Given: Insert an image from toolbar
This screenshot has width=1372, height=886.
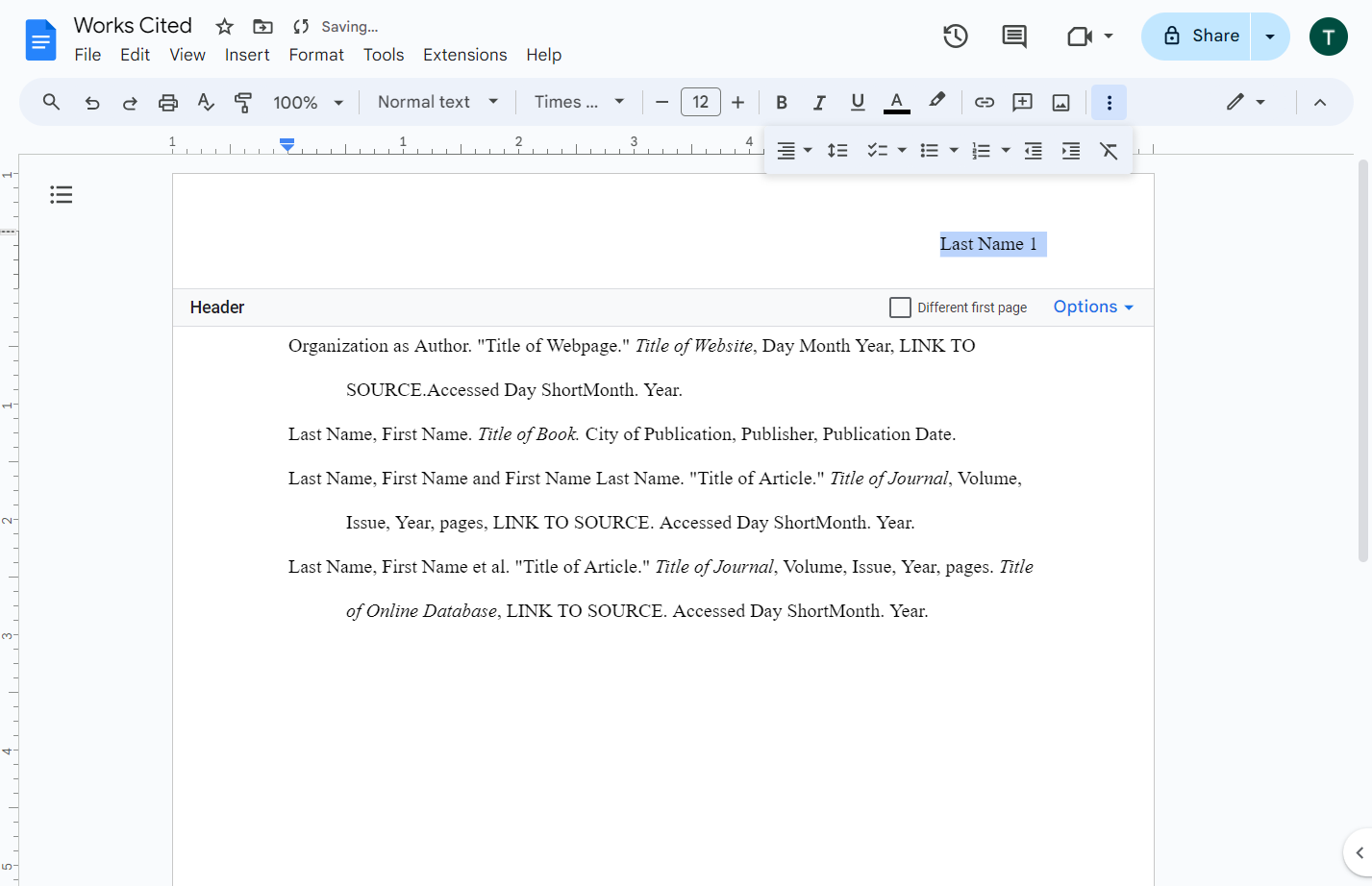Looking at the screenshot, I should click(x=1061, y=102).
